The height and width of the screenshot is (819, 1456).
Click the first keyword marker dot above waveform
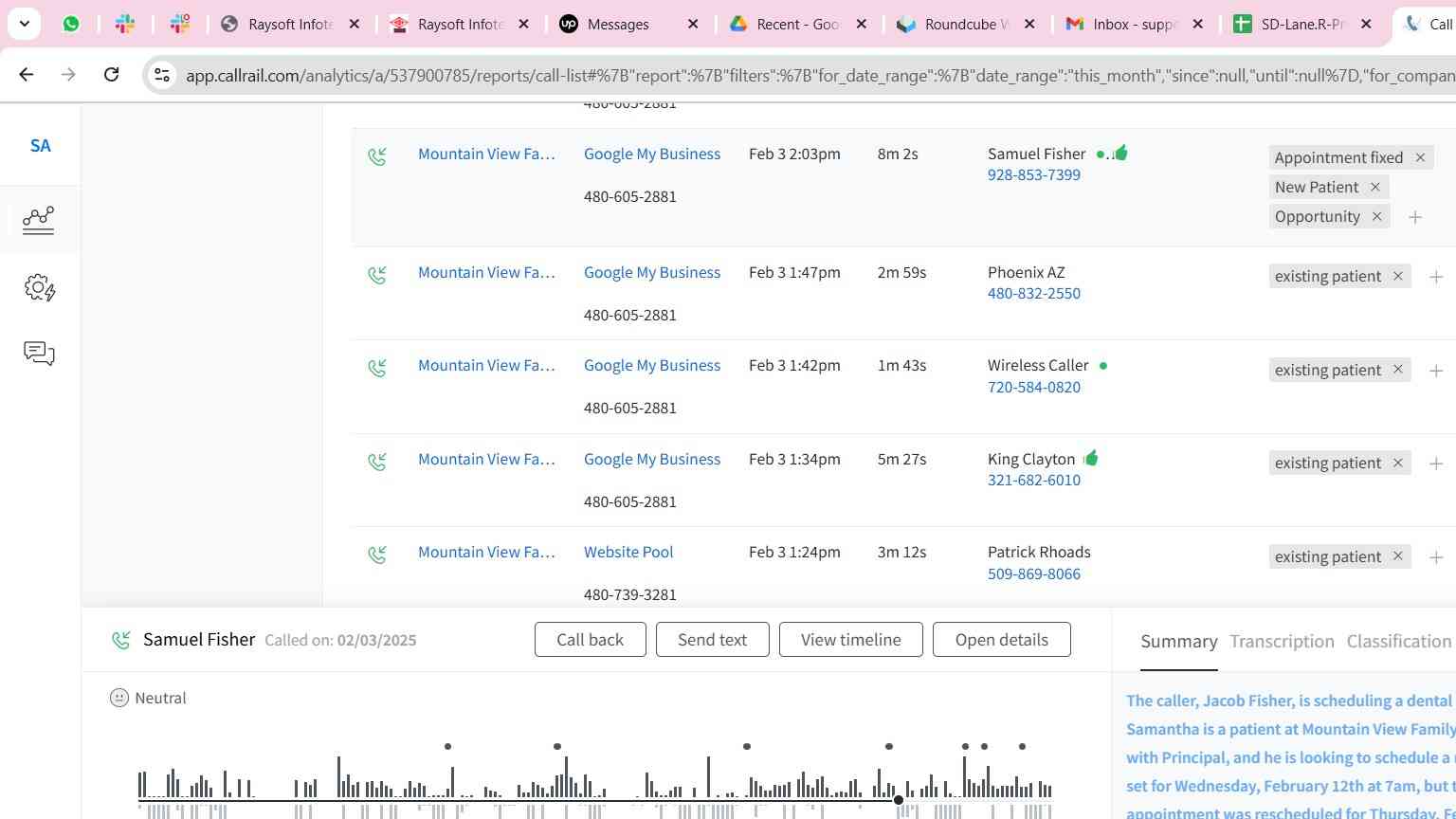pyautogui.click(x=447, y=747)
